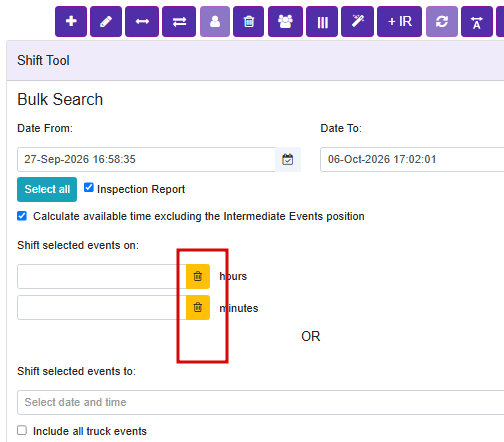The image size is (504, 442).
Task: Click the Shift selected events on label
Action: click(78, 245)
